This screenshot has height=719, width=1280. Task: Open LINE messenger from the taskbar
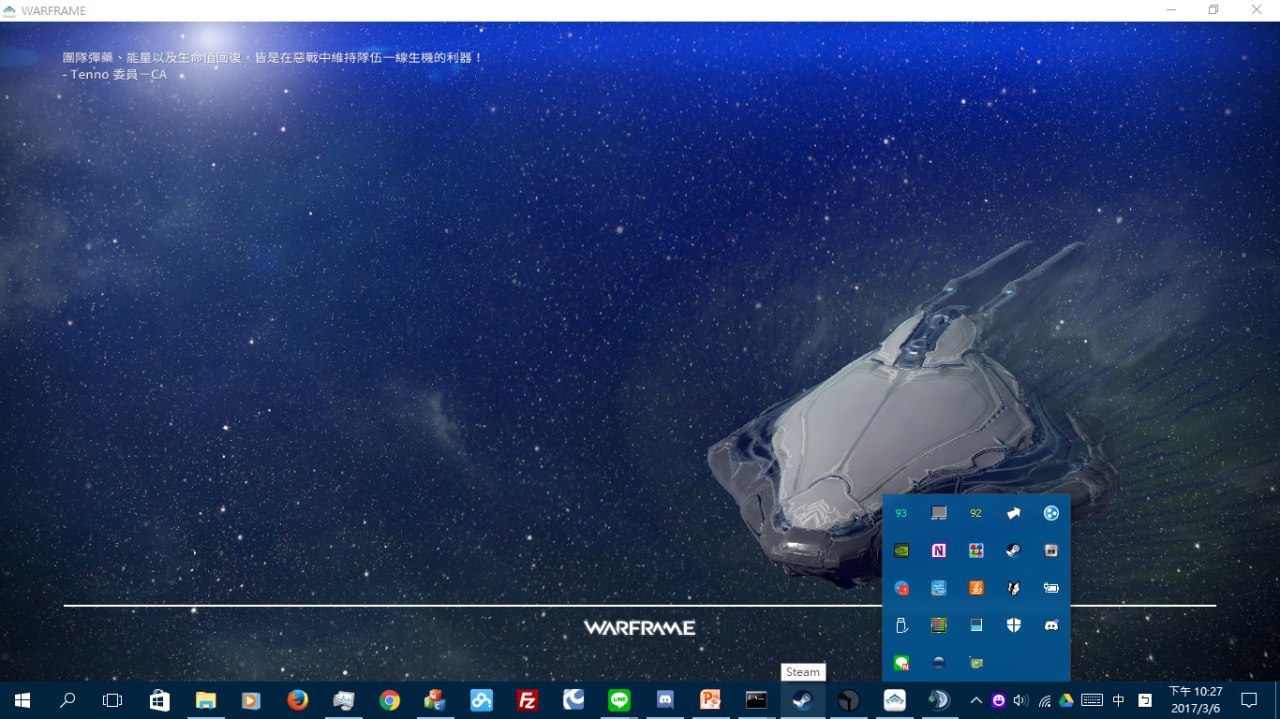(x=619, y=701)
